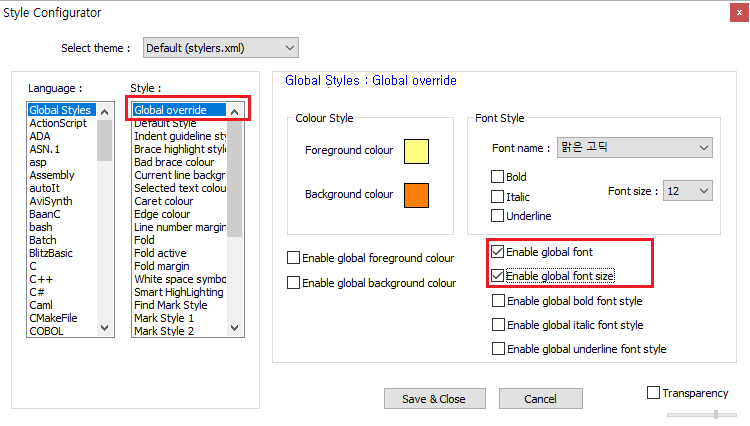Select Indent guideline style
Image resolution: width=750 pixels, height=426 pixels.
point(179,136)
